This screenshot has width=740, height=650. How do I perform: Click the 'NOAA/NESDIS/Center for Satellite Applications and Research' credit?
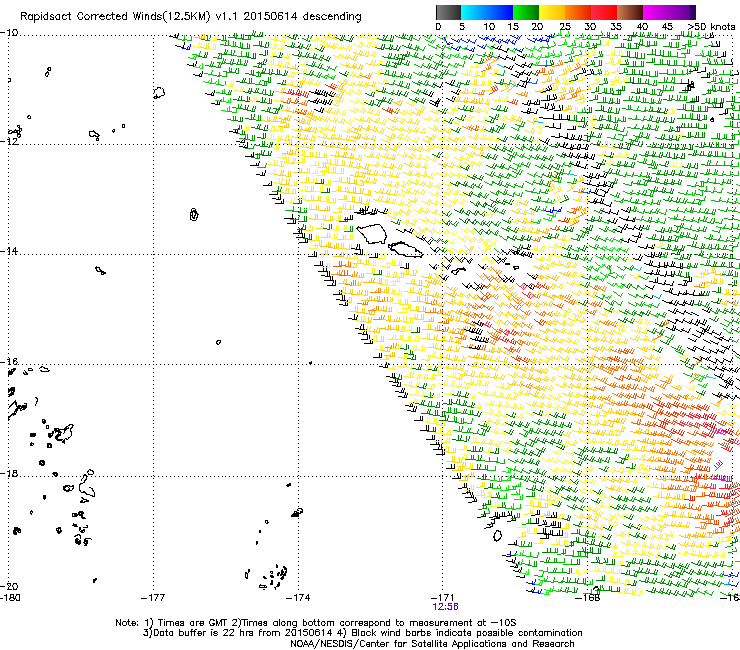432,644
